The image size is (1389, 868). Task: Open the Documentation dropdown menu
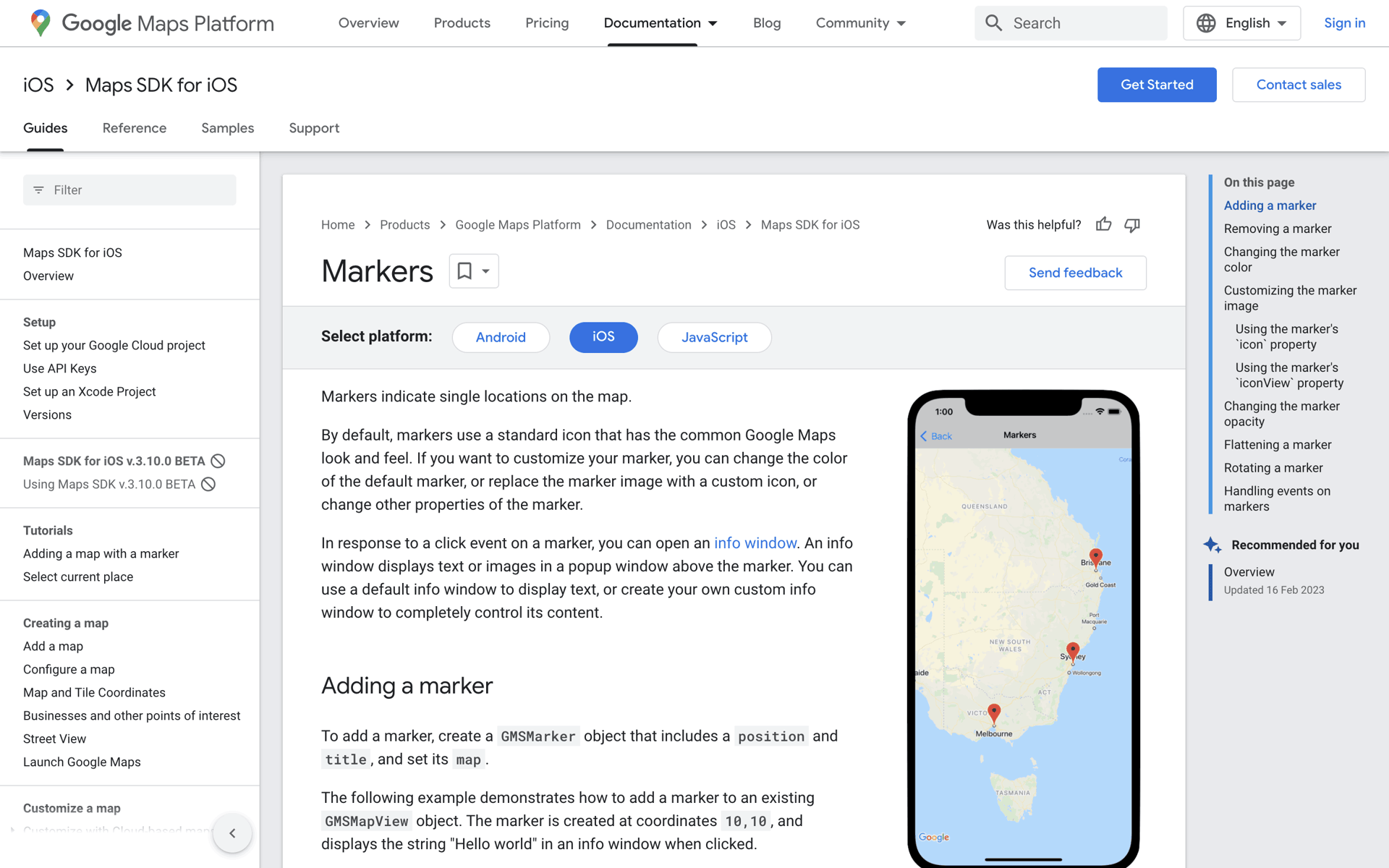pyautogui.click(x=660, y=23)
